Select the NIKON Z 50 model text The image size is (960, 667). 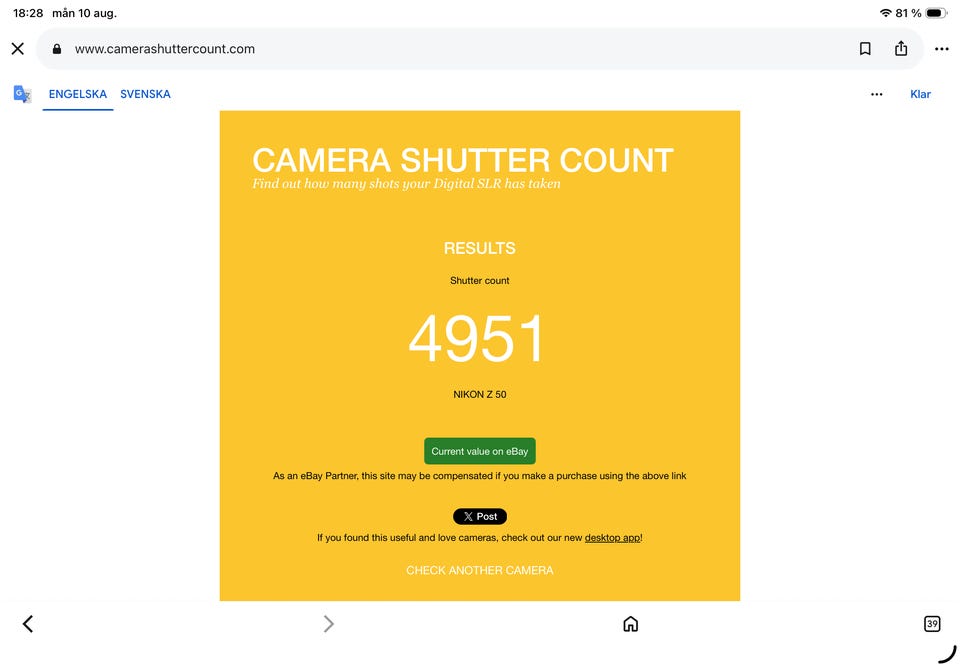coord(479,394)
